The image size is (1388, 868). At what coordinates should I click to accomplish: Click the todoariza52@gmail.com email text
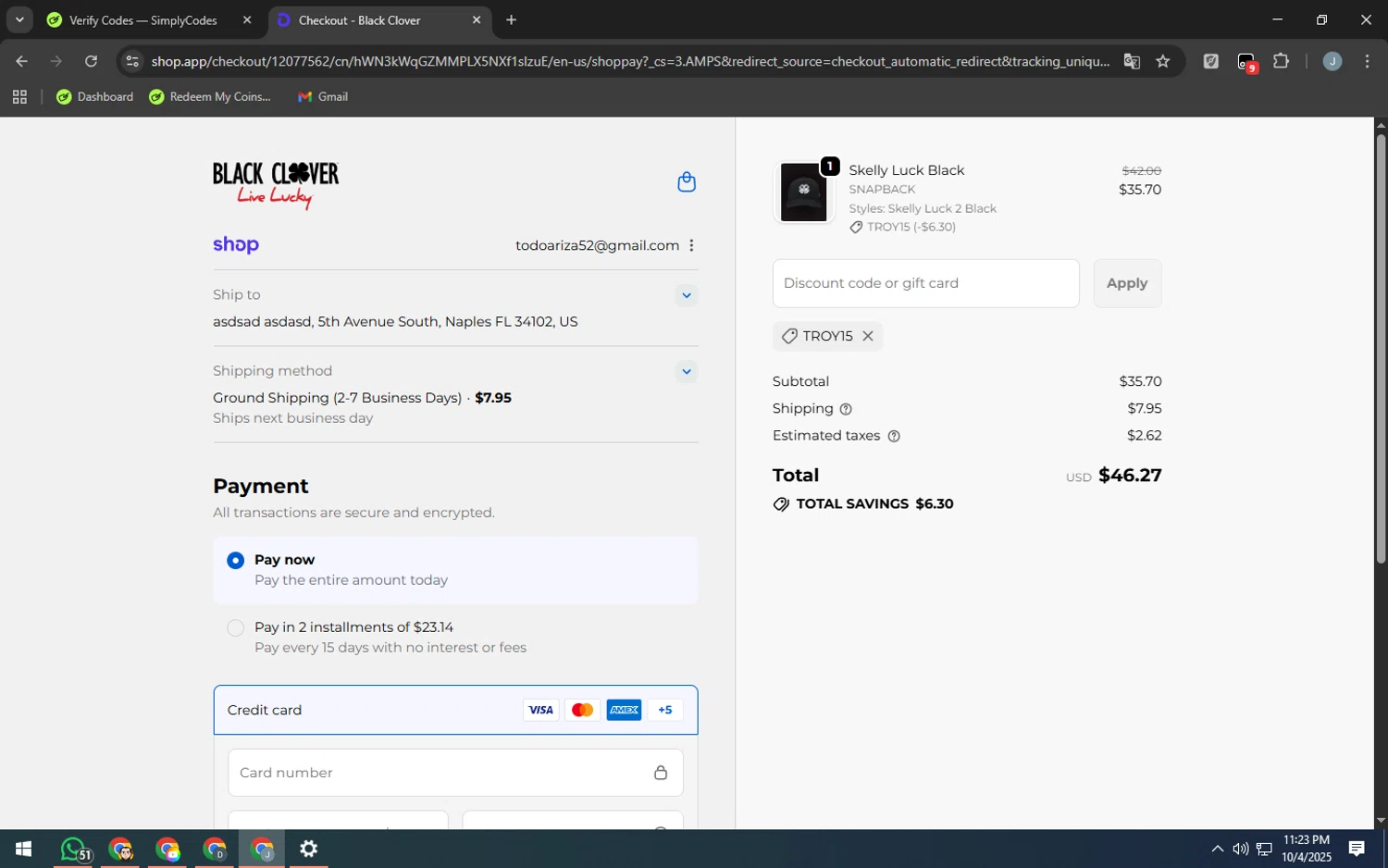598,245
